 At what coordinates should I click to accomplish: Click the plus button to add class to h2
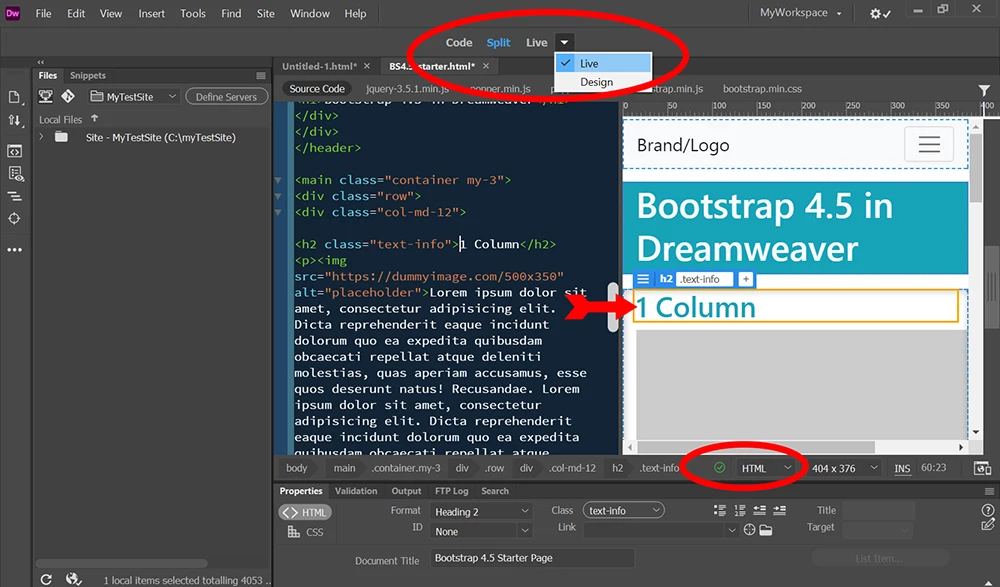(x=746, y=279)
